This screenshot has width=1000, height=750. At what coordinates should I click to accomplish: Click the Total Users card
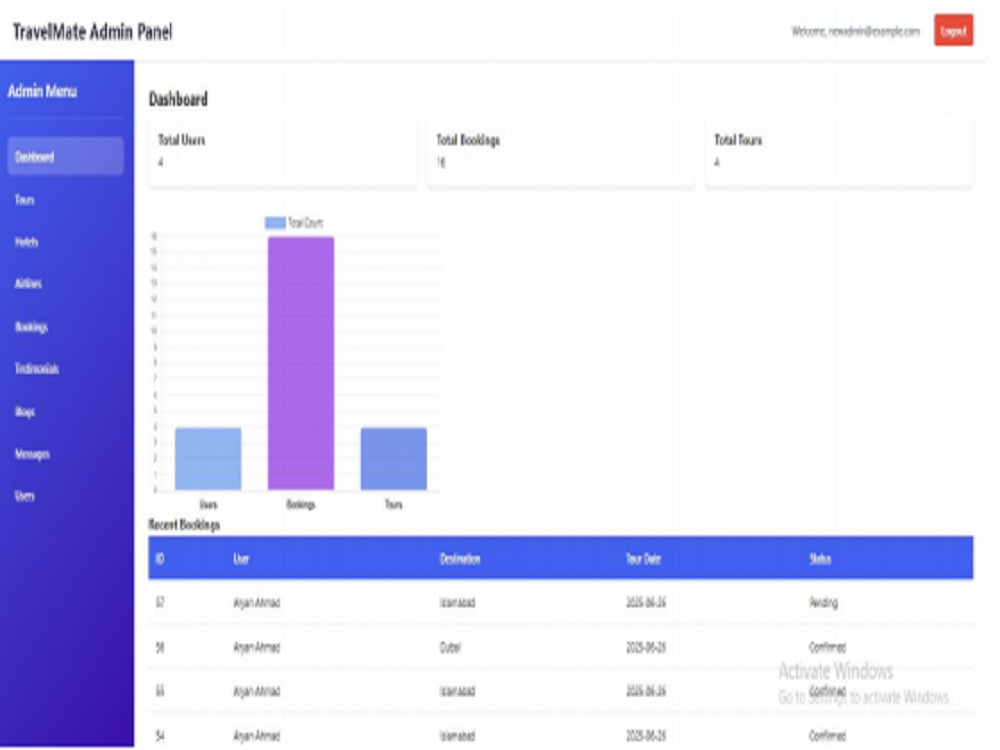283,151
